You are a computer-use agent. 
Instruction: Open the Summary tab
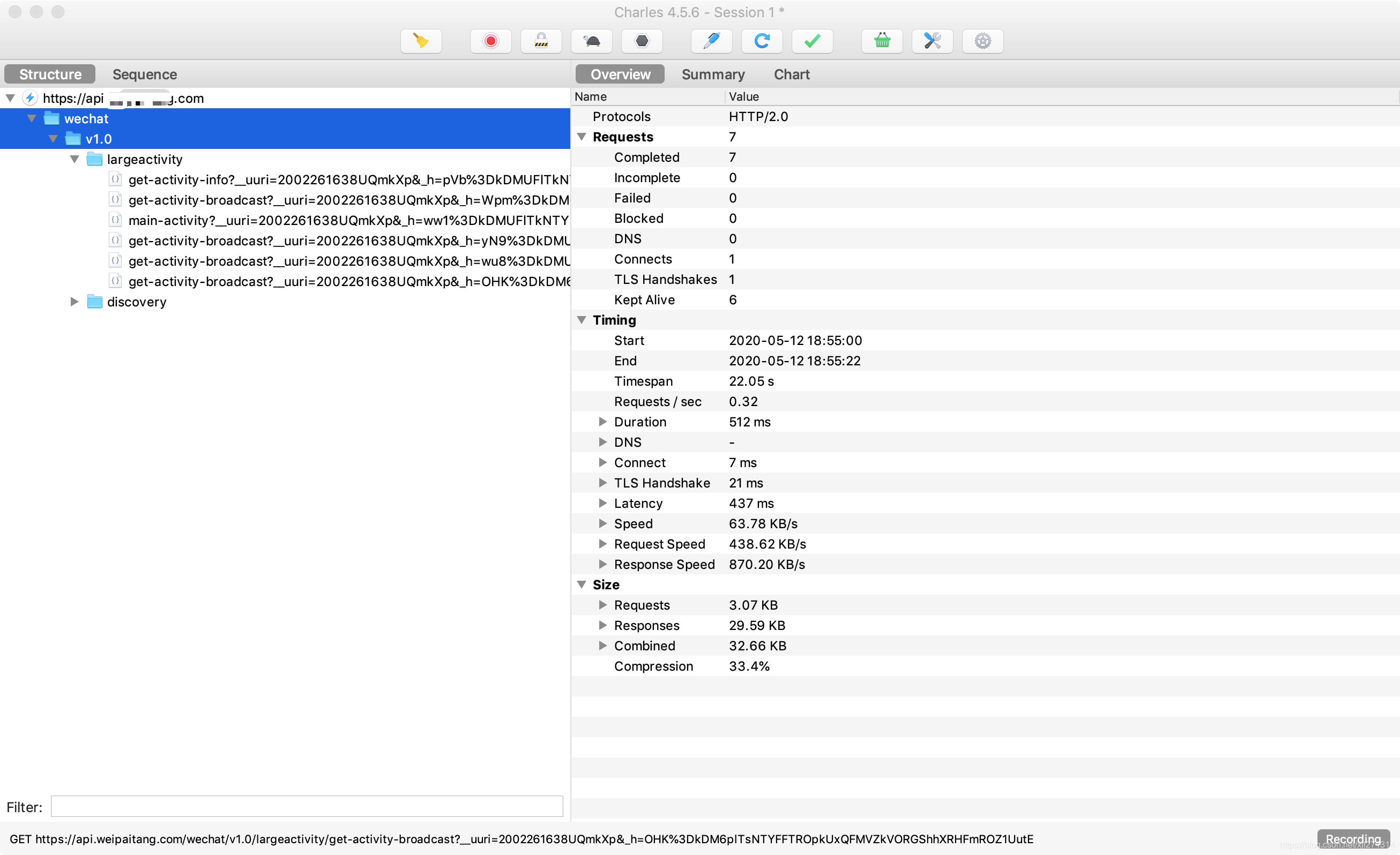tap(712, 74)
